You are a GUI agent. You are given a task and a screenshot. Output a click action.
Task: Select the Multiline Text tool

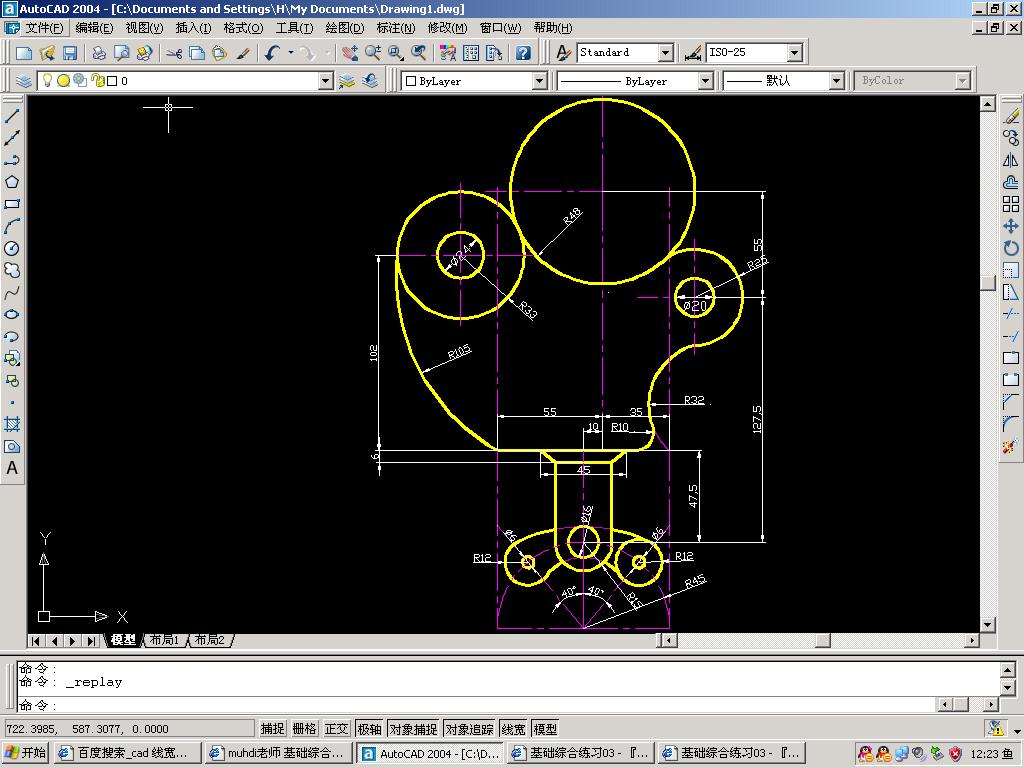pos(12,468)
